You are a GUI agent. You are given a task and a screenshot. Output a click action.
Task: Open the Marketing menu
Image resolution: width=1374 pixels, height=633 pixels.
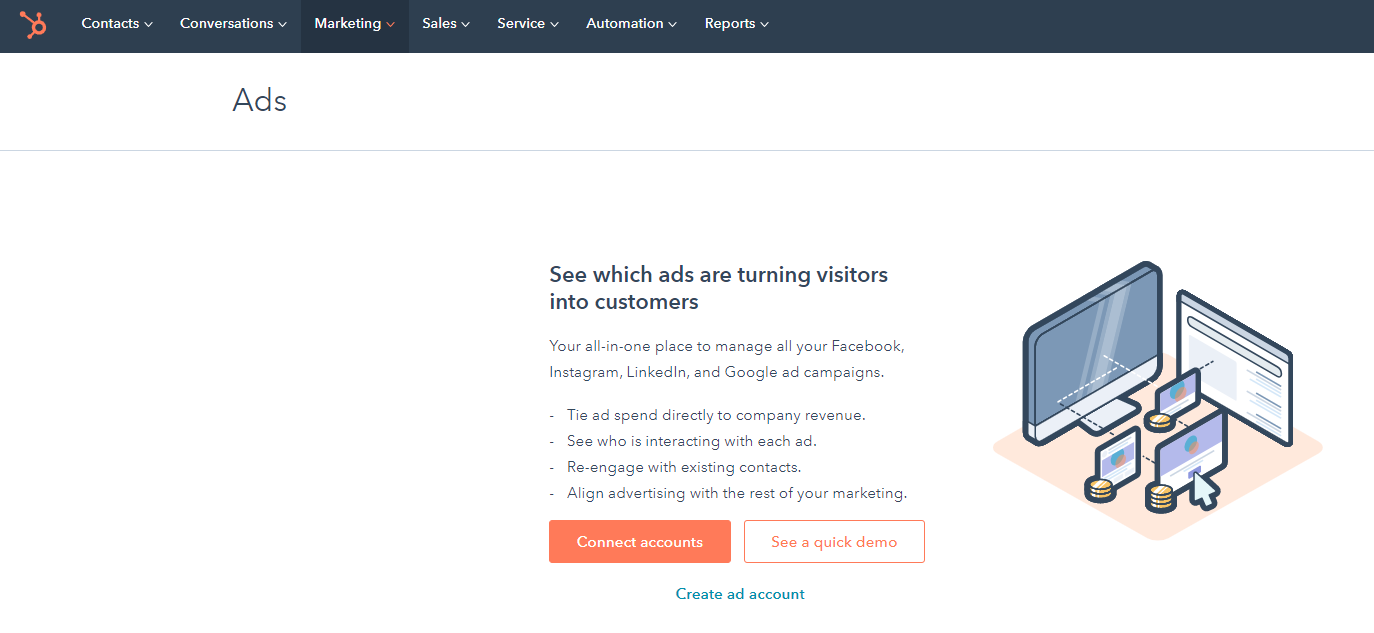(x=354, y=24)
